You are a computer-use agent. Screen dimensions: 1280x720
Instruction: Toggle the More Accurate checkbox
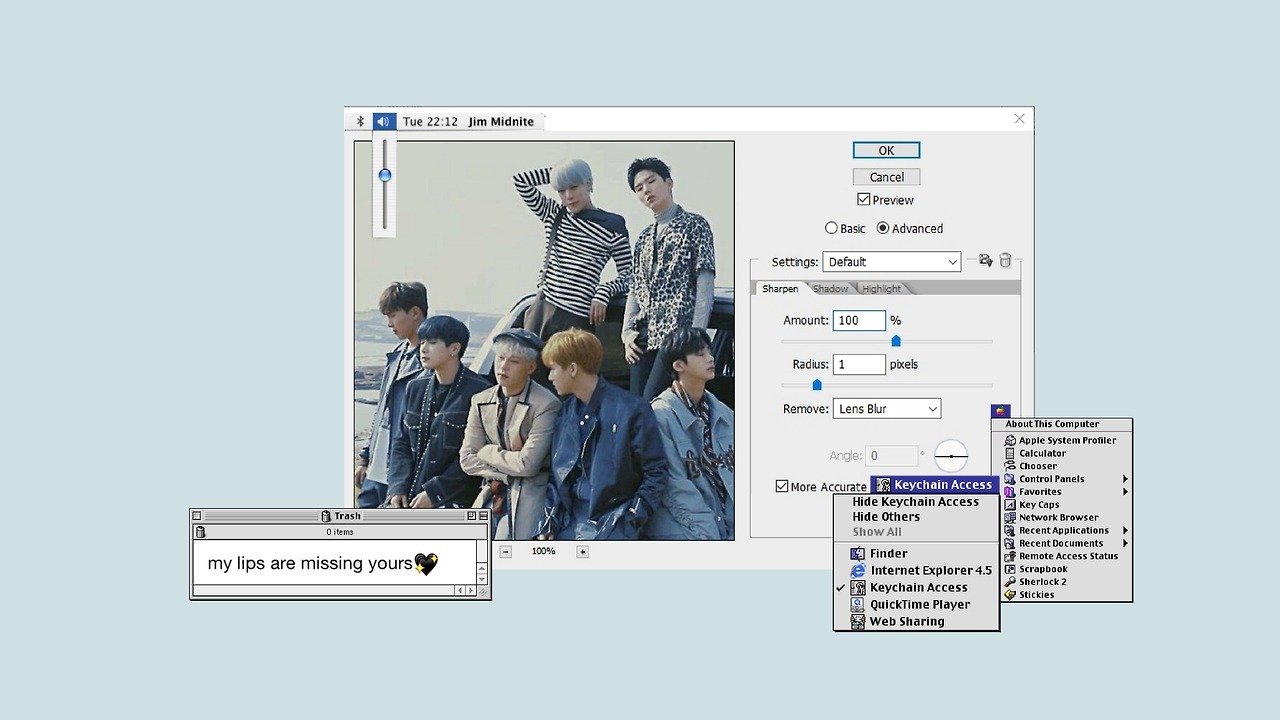[x=782, y=486]
